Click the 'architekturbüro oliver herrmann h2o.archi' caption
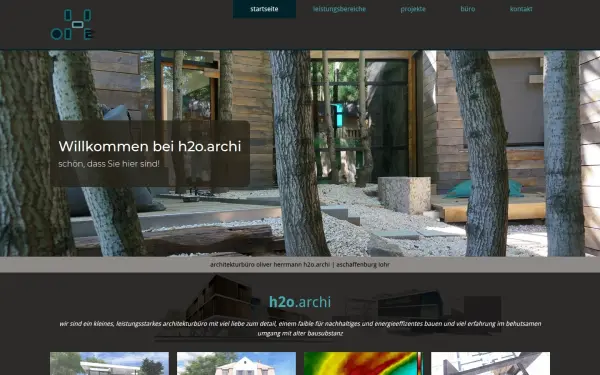 [x=300, y=264]
